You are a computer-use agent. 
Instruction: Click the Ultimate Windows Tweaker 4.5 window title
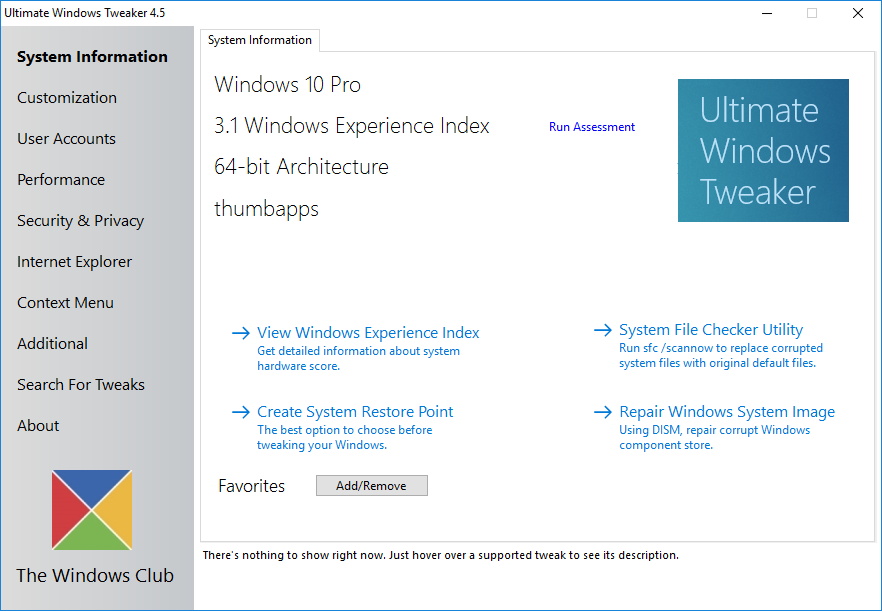pos(85,13)
